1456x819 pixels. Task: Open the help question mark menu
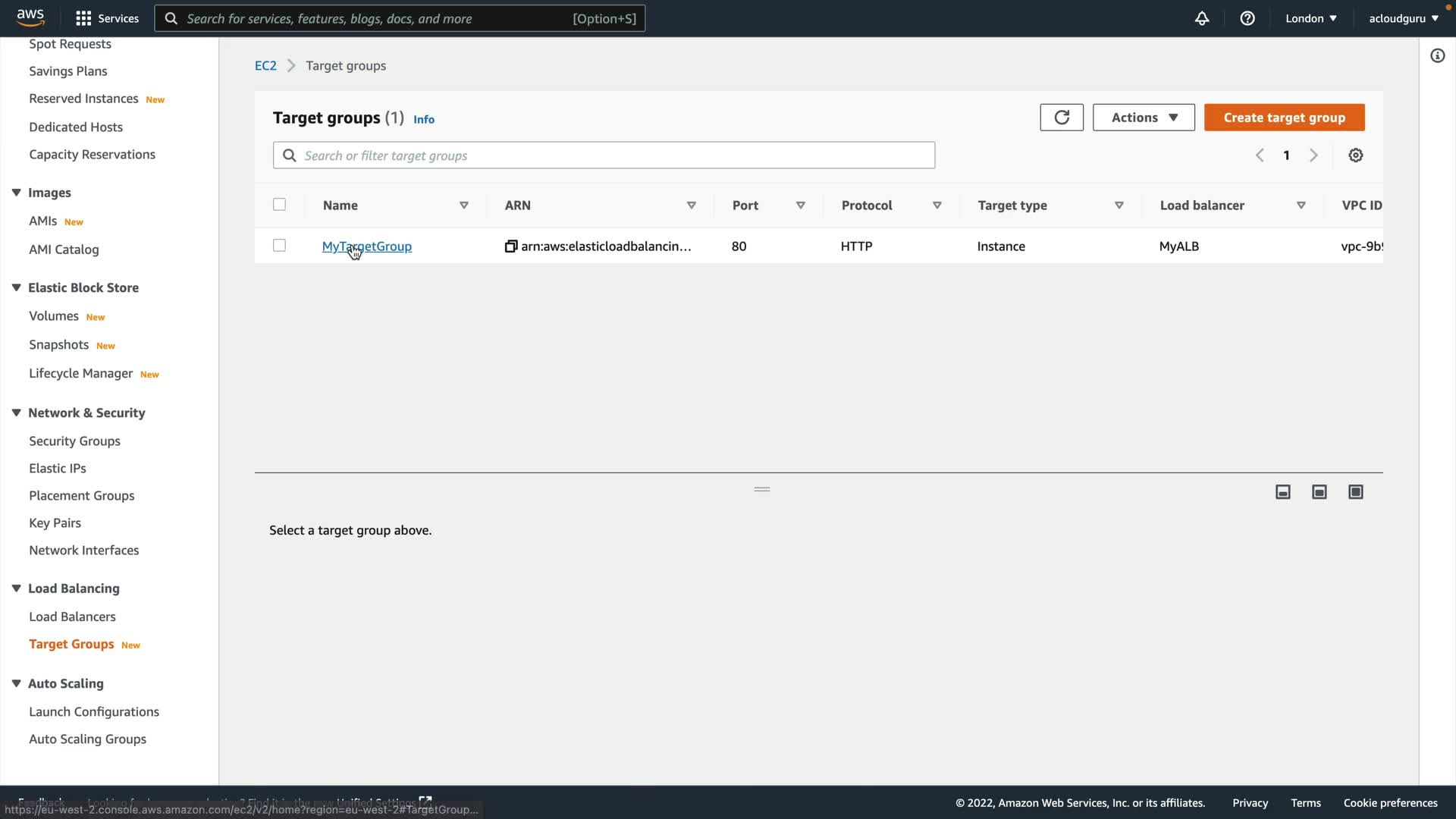click(1247, 18)
